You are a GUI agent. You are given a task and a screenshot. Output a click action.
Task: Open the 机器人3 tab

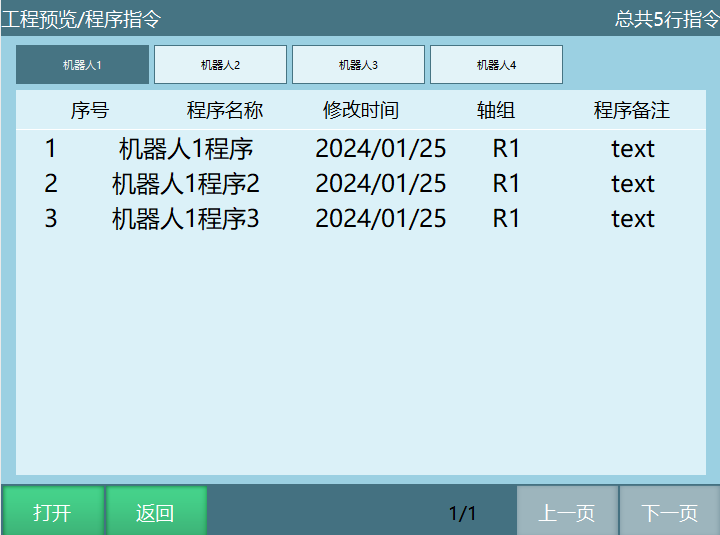(358, 65)
